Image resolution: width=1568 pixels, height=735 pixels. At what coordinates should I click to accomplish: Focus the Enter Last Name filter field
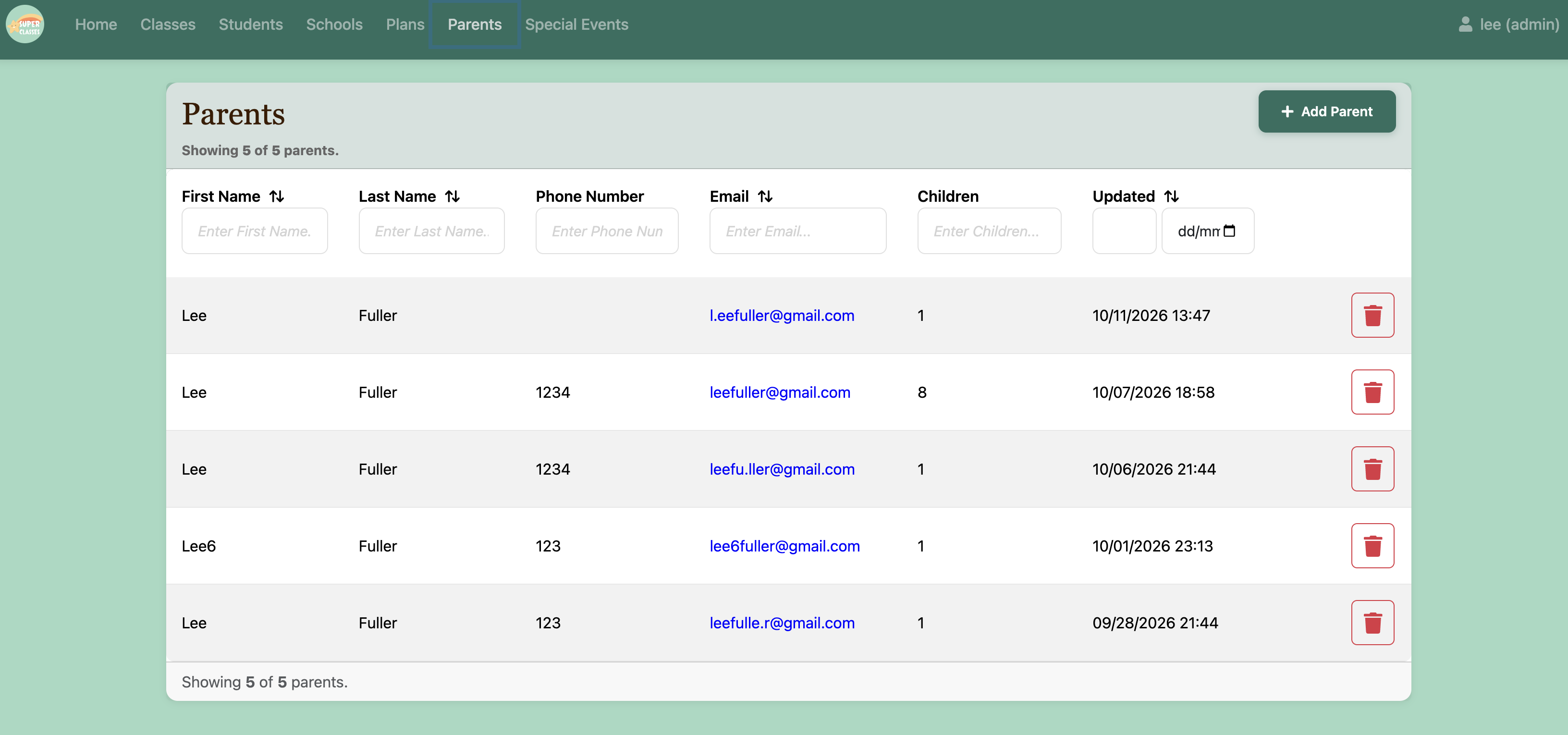tap(431, 231)
